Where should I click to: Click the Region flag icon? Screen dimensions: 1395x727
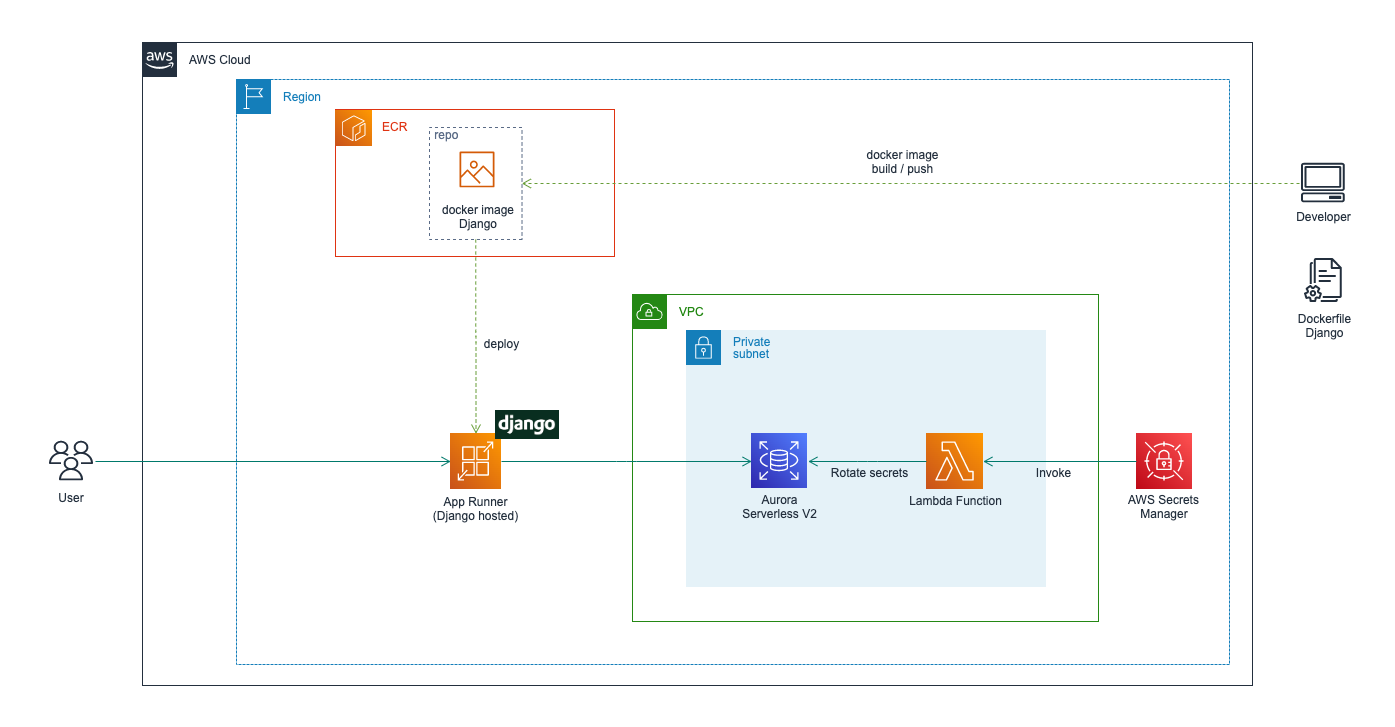point(253,96)
